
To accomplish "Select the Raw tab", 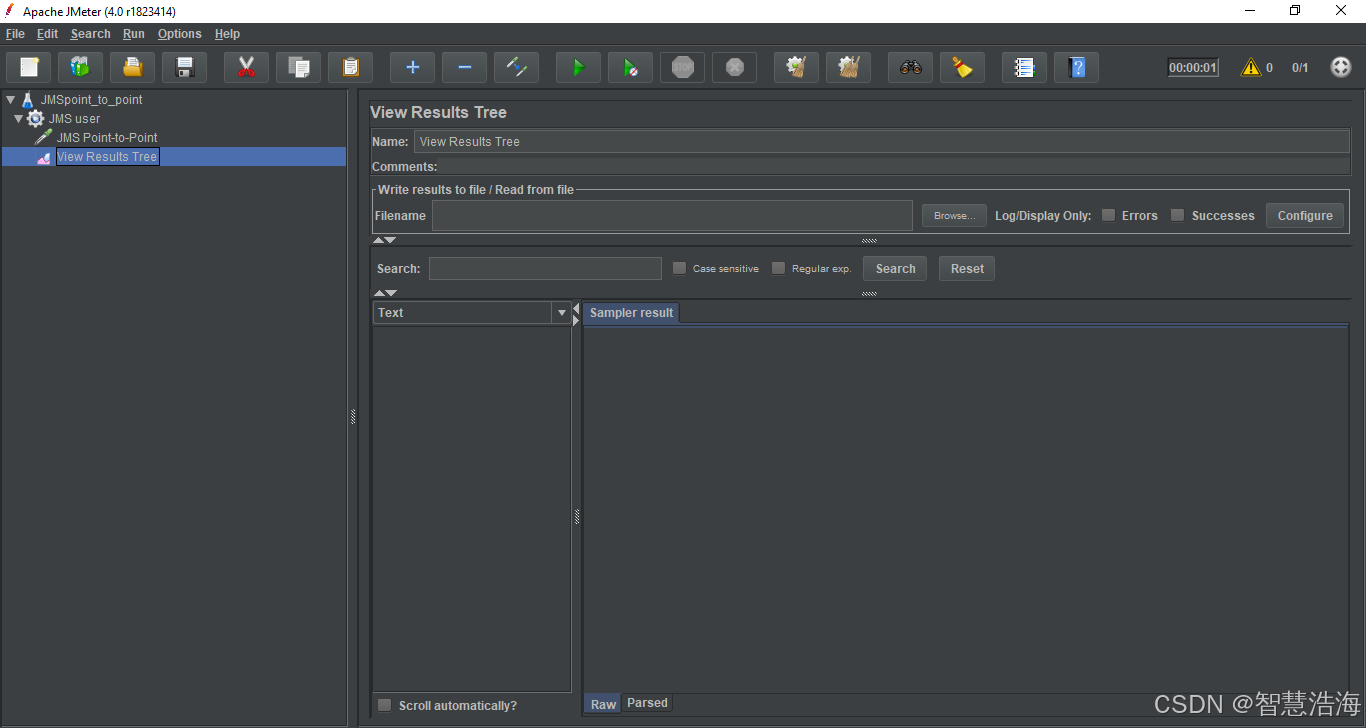I will click(x=603, y=704).
